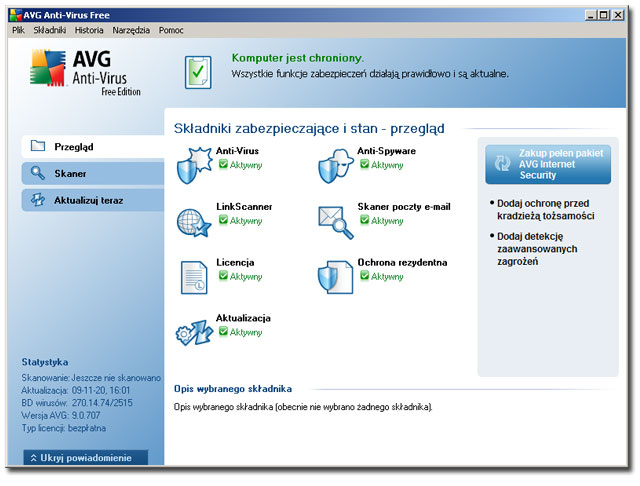Open the Składniki menu
Viewport: 640px width, 486px height.
pyautogui.click(x=50, y=30)
